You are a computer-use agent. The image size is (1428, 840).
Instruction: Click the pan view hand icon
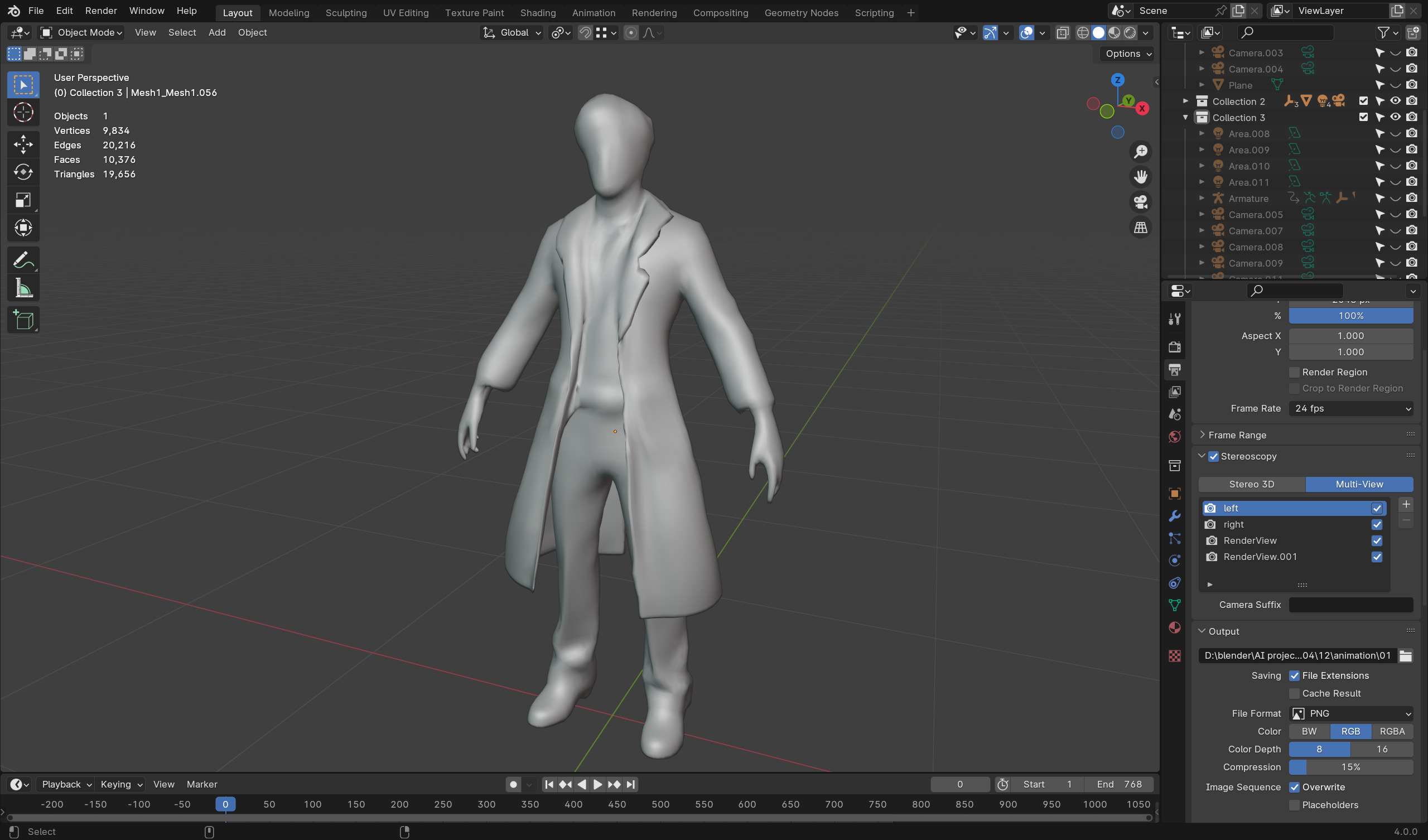(x=1140, y=177)
